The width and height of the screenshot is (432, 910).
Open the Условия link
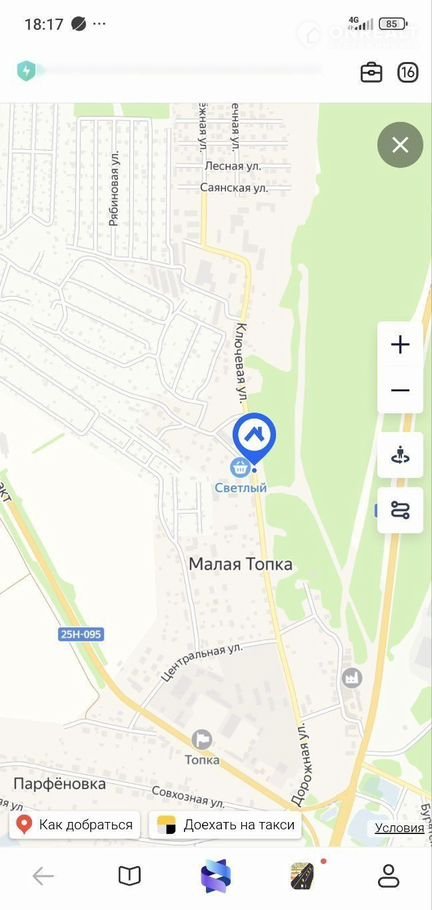(x=399, y=828)
